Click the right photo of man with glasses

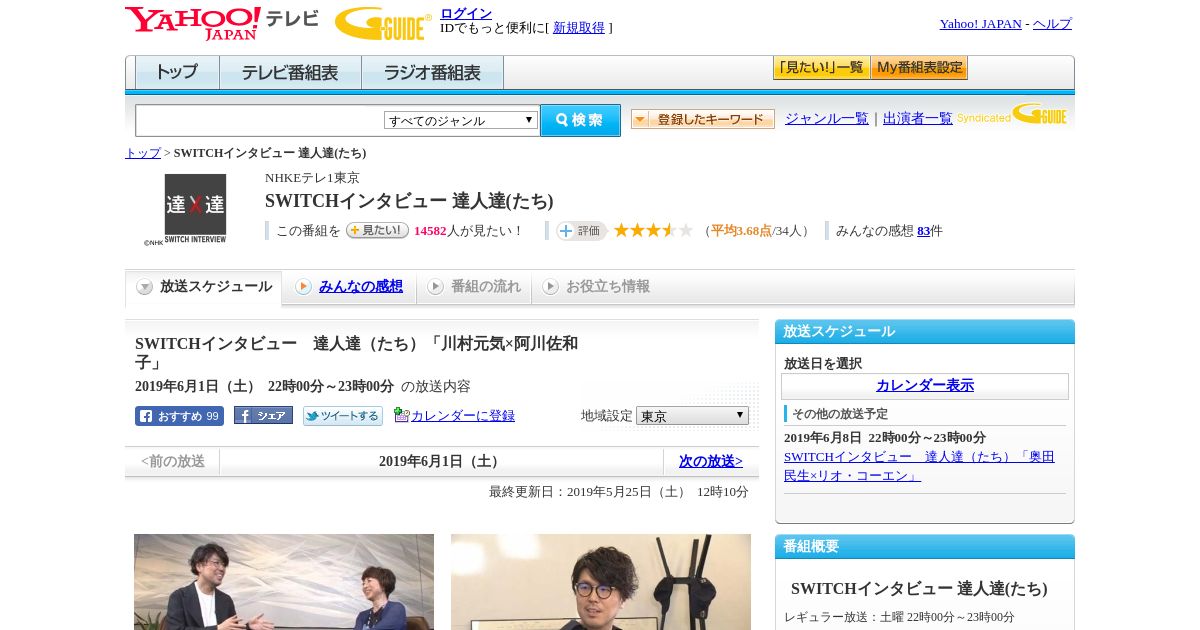point(601,582)
